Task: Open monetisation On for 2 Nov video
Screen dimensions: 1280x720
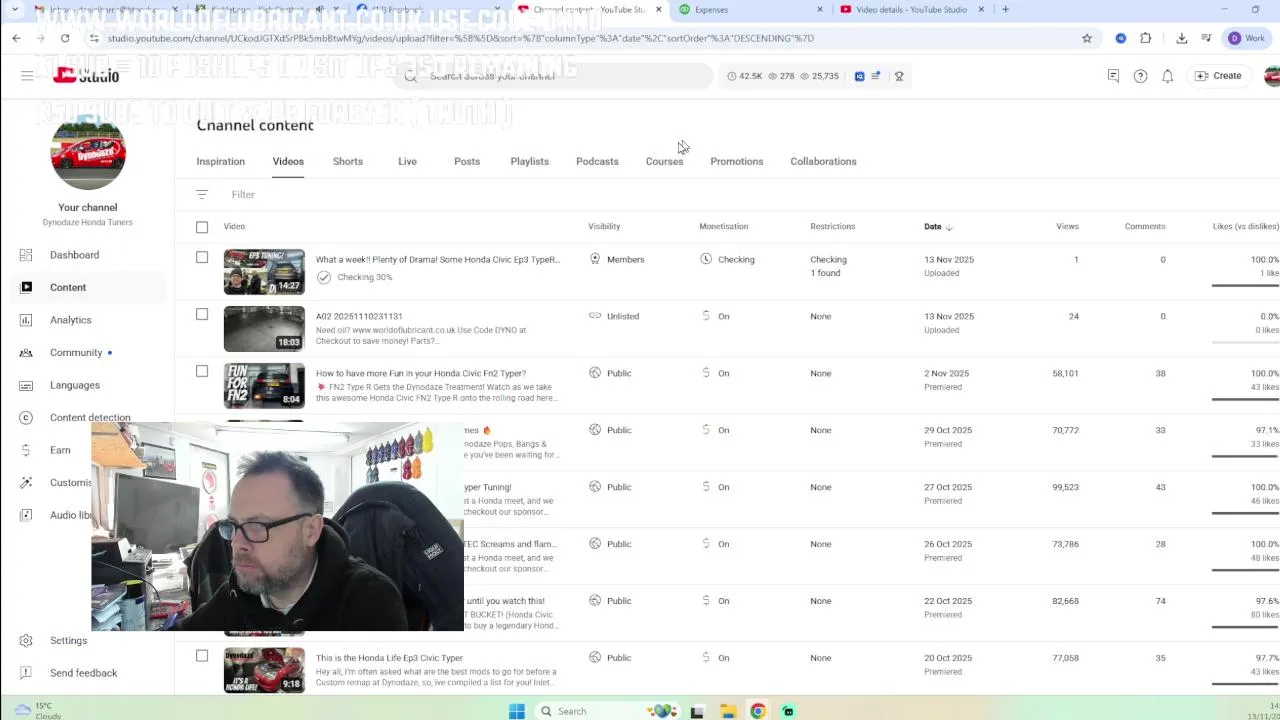Action: (715, 373)
